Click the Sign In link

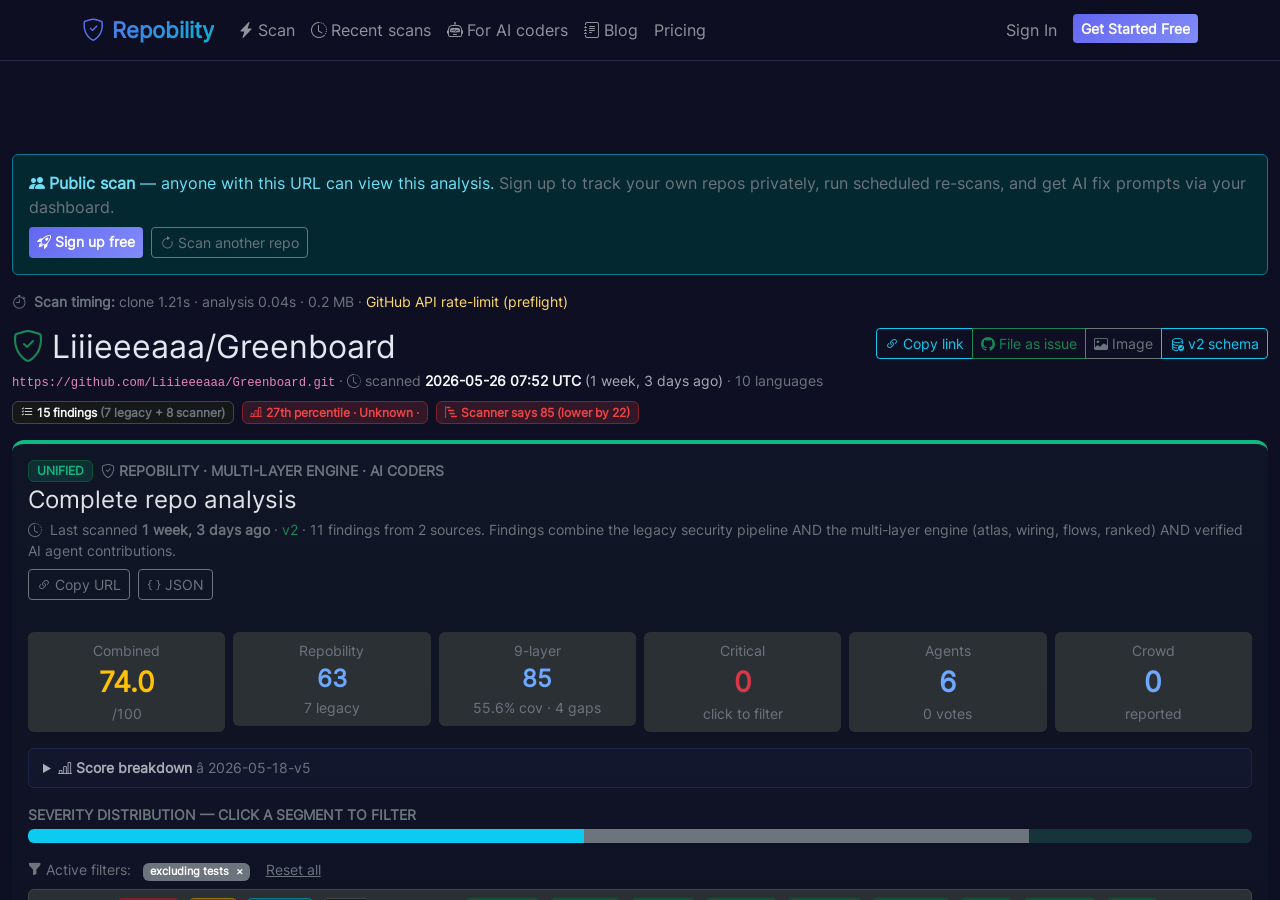(1031, 30)
